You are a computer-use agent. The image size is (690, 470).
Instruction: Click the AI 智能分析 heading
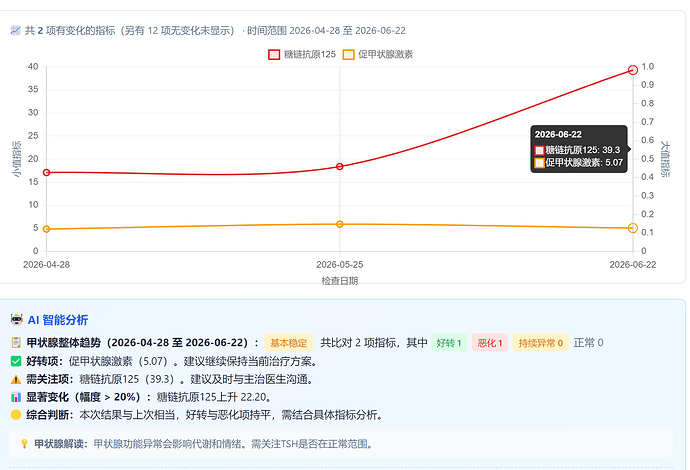[58, 320]
